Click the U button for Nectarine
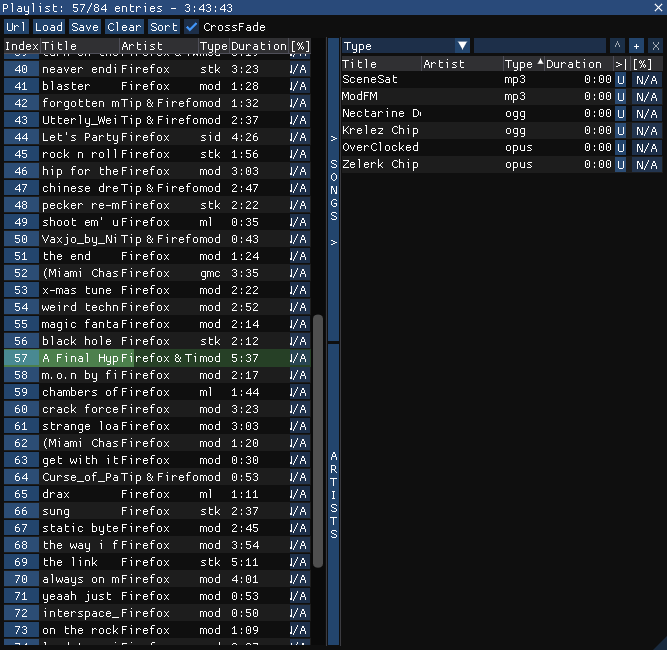 (621, 114)
